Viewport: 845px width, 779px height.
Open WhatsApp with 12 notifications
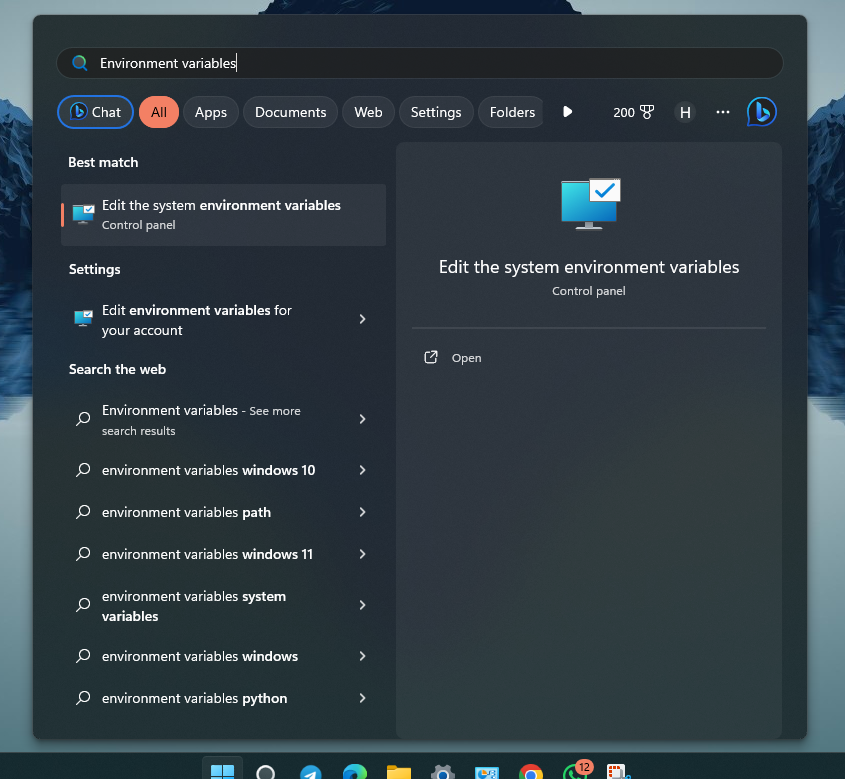pos(576,770)
